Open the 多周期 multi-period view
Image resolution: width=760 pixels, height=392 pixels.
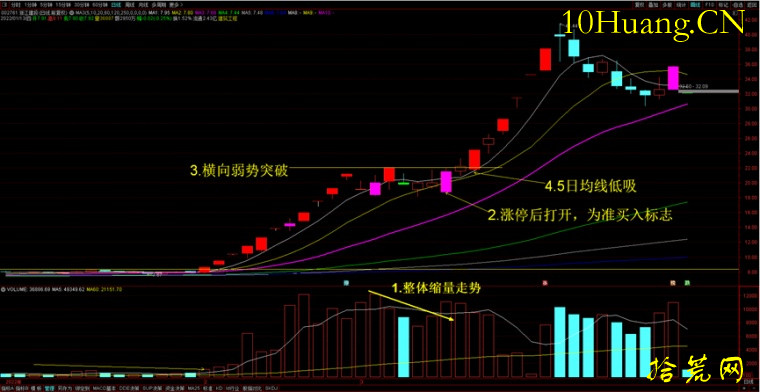[158, 4]
